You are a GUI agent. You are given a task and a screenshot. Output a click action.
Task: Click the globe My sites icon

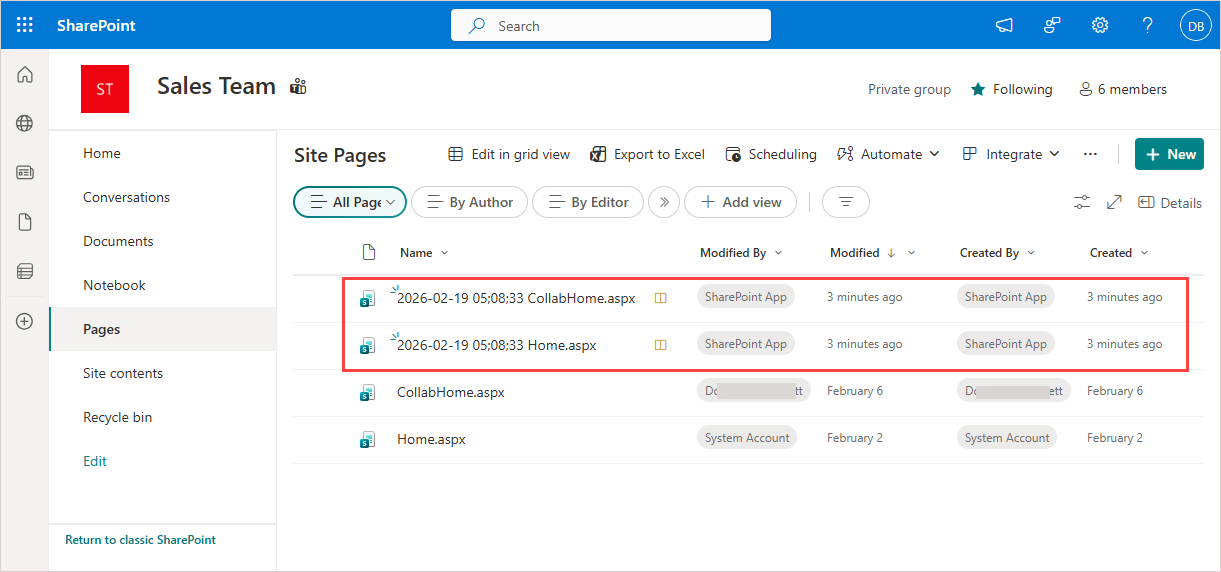coord(25,124)
